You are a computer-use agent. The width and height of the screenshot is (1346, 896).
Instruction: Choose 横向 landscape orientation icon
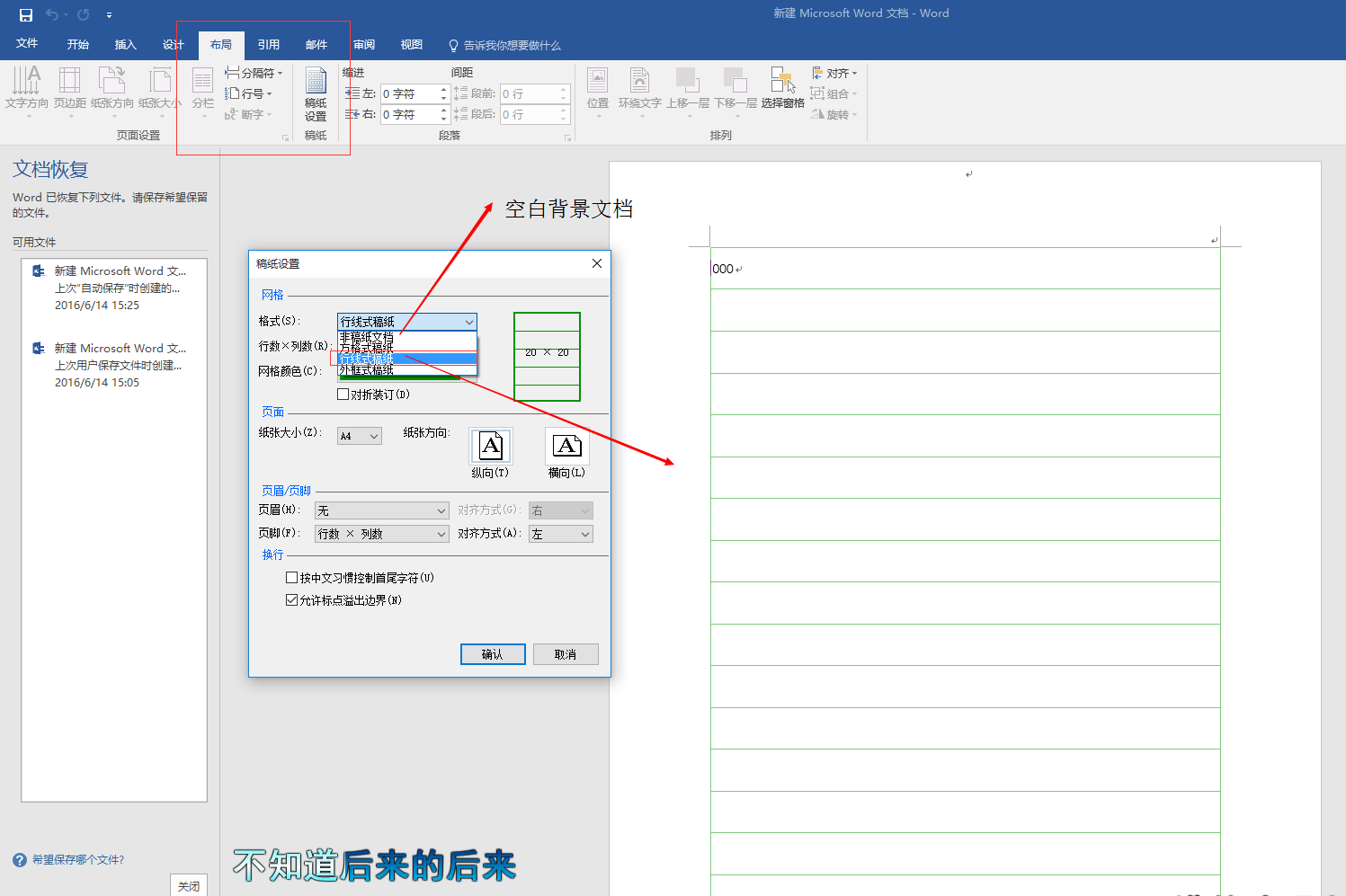coord(567,446)
